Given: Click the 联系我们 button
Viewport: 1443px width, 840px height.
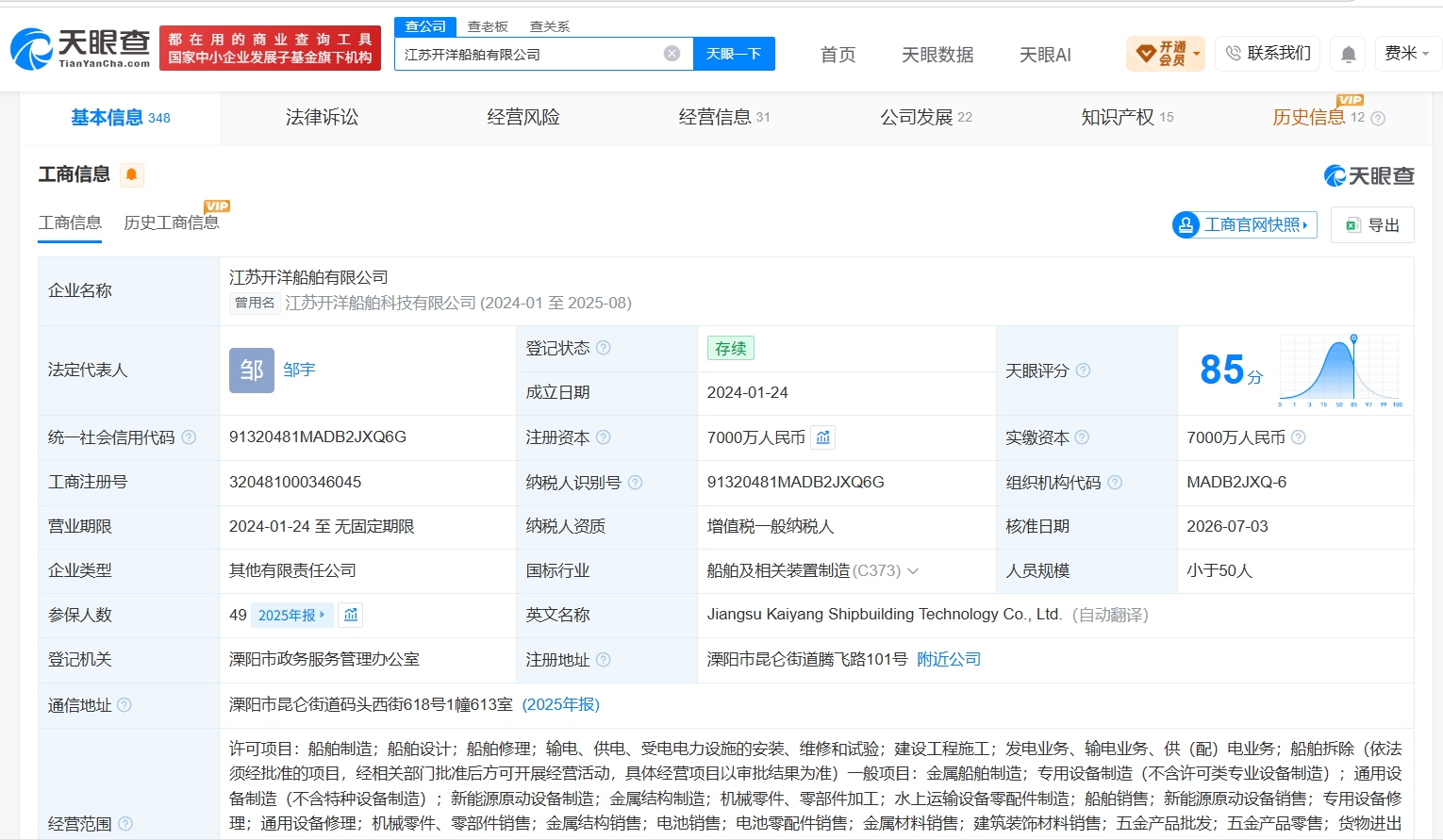Looking at the screenshot, I should (1268, 54).
